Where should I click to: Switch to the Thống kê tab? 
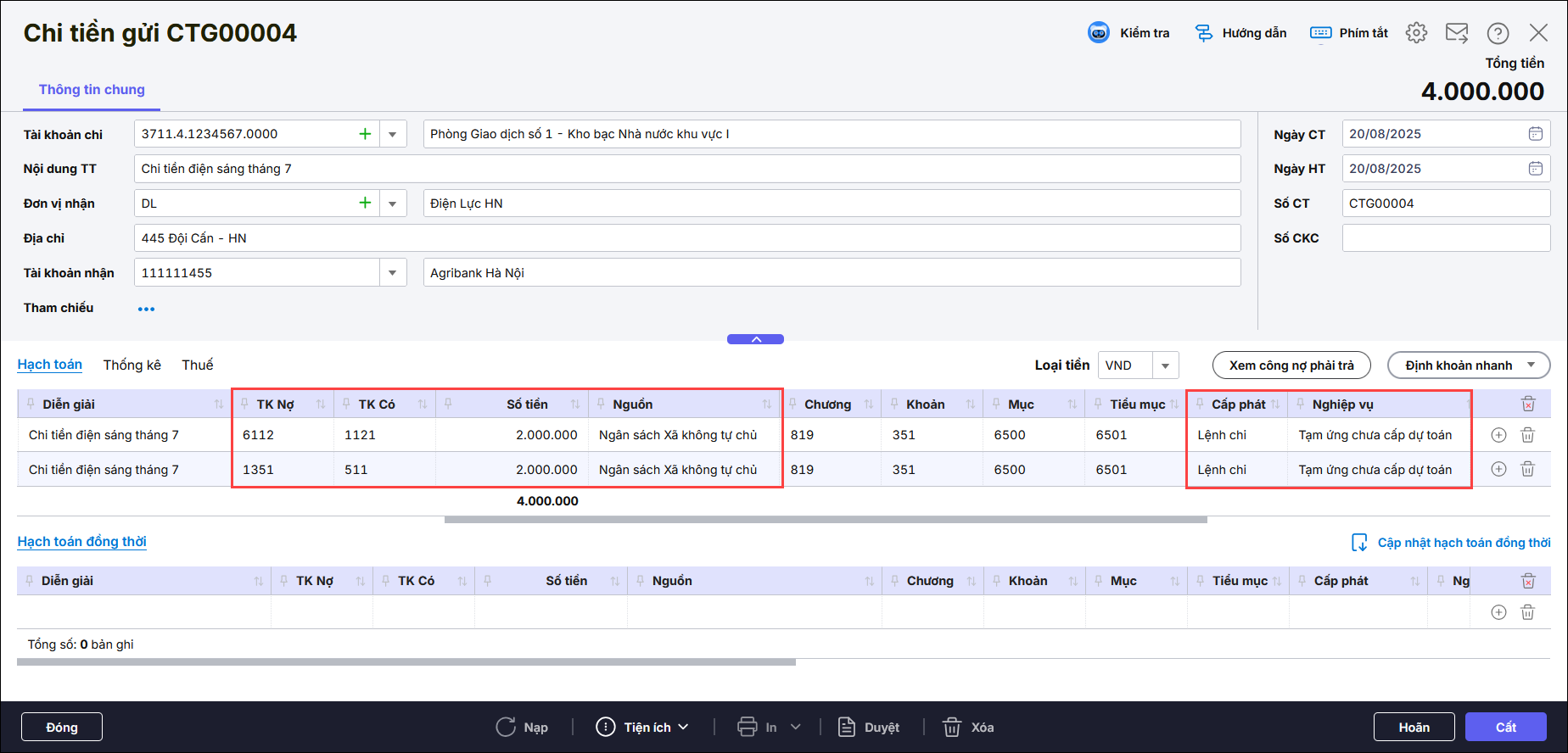coord(132,365)
